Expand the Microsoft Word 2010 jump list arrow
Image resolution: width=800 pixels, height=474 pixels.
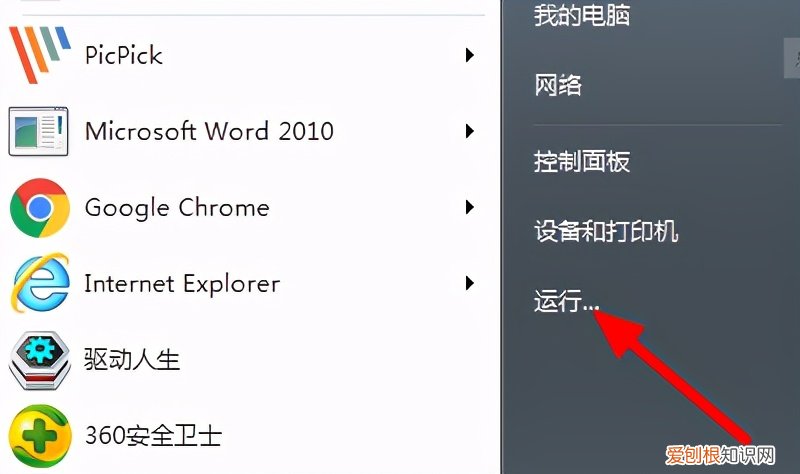[470, 131]
